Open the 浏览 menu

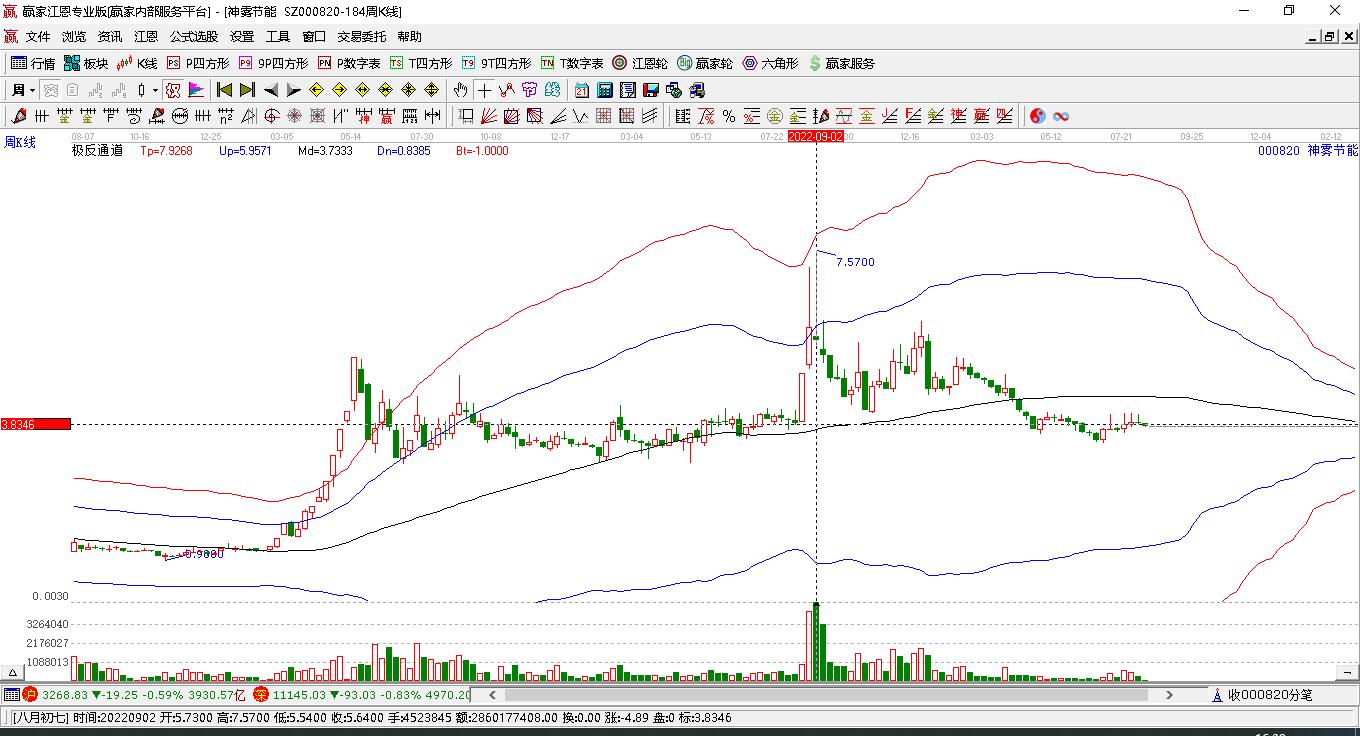74,37
